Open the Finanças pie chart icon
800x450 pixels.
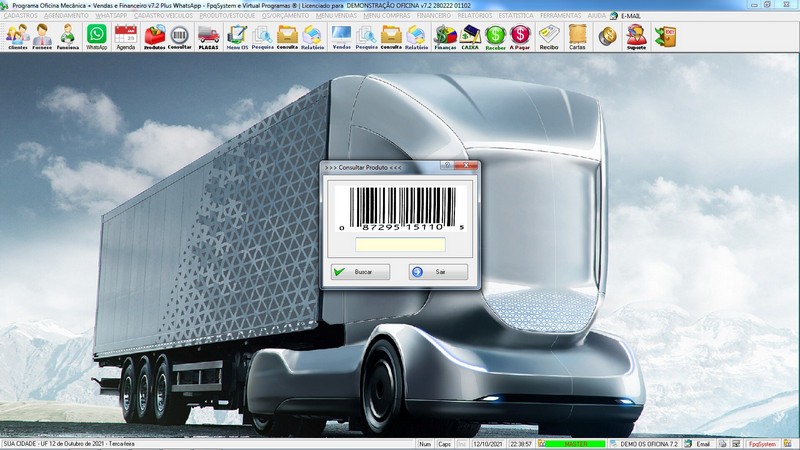click(445, 37)
